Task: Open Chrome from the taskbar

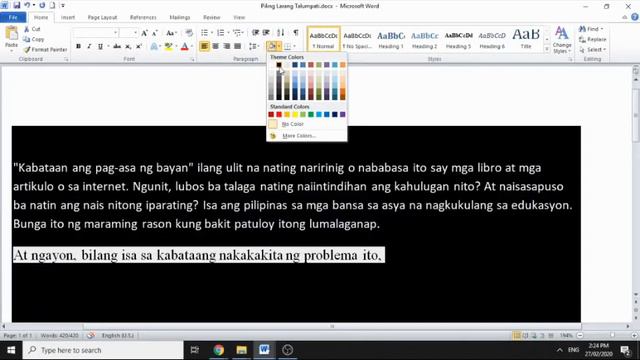Action: click(218, 350)
